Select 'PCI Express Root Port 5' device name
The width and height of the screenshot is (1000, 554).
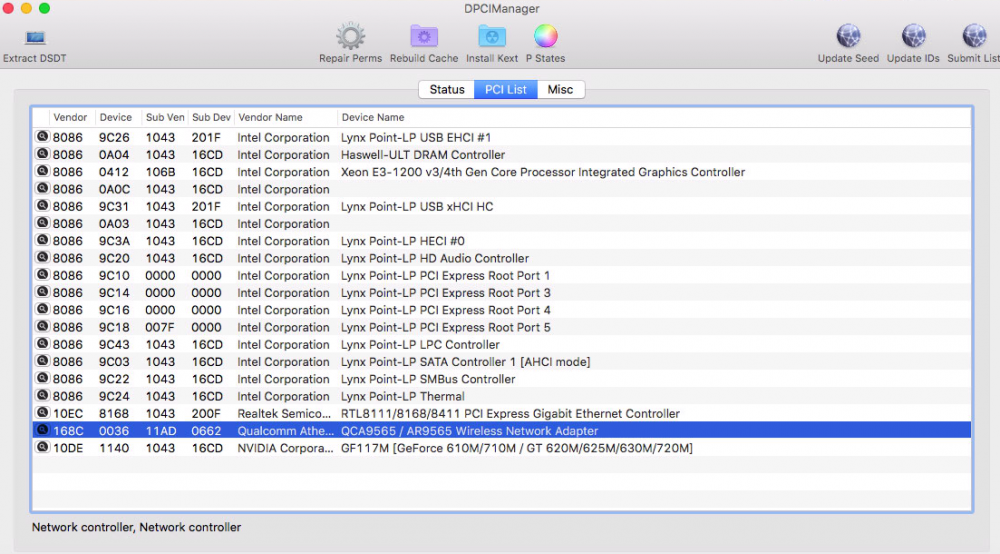pos(446,327)
